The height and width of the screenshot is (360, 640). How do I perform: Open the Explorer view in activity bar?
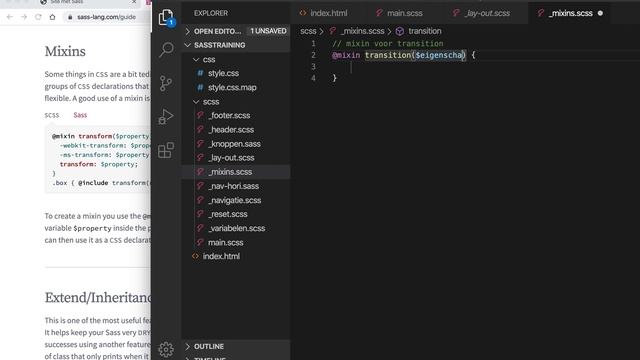coord(166,17)
